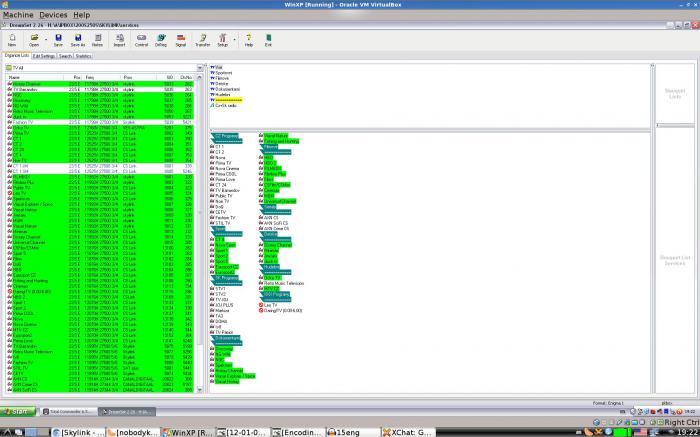Select the yellow highlighted separator bouquet
The width and height of the screenshot is (700, 437).
click(x=228, y=100)
